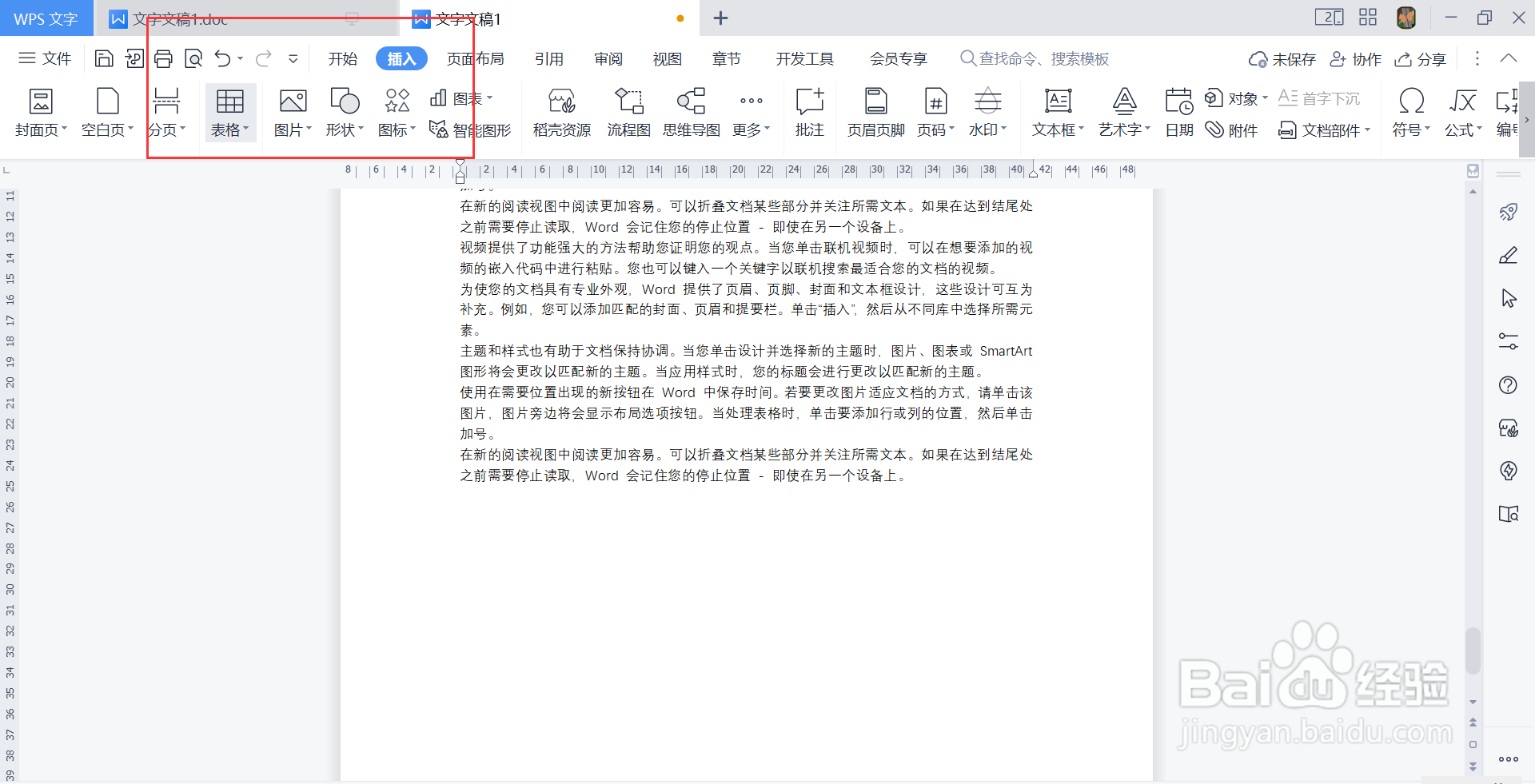Open the 形状 shapes tool
Image resolution: width=1535 pixels, height=784 pixels.
pos(342,112)
